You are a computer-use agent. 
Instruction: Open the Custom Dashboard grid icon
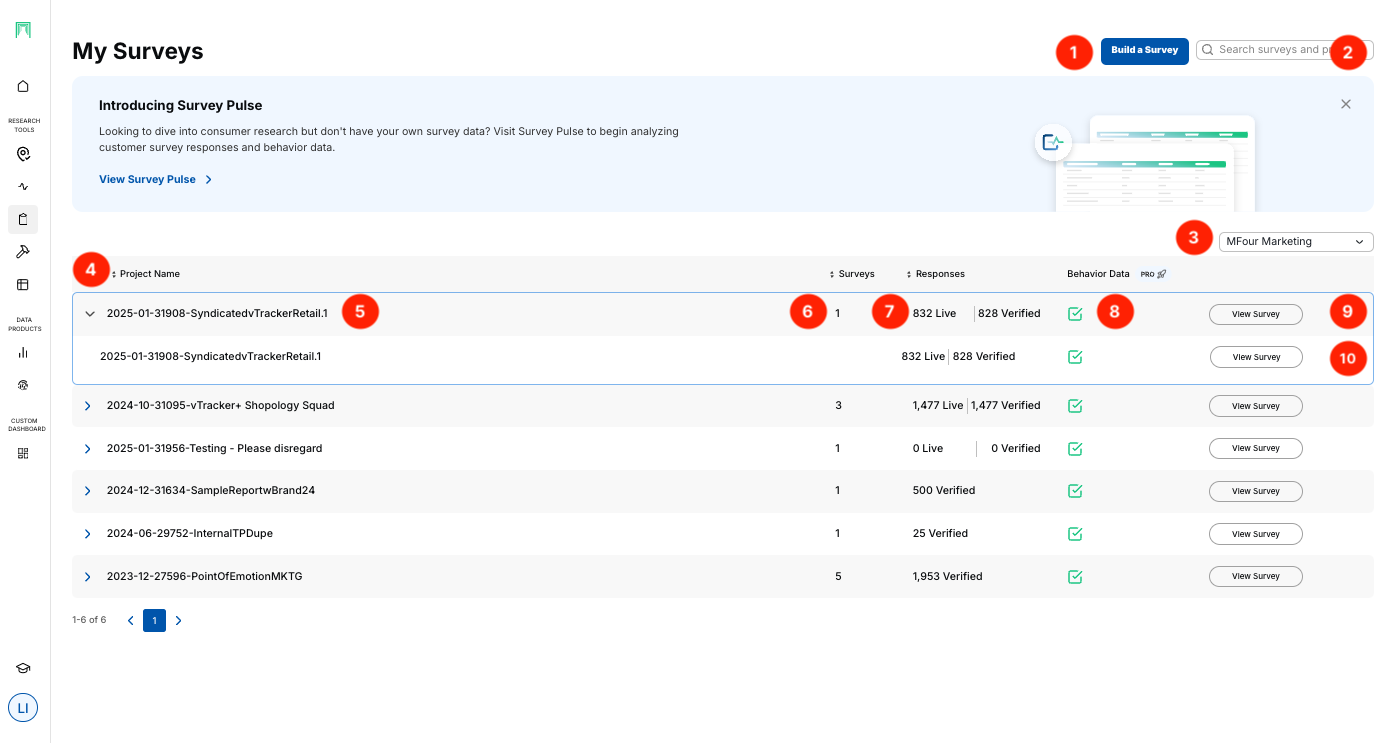coord(23,453)
